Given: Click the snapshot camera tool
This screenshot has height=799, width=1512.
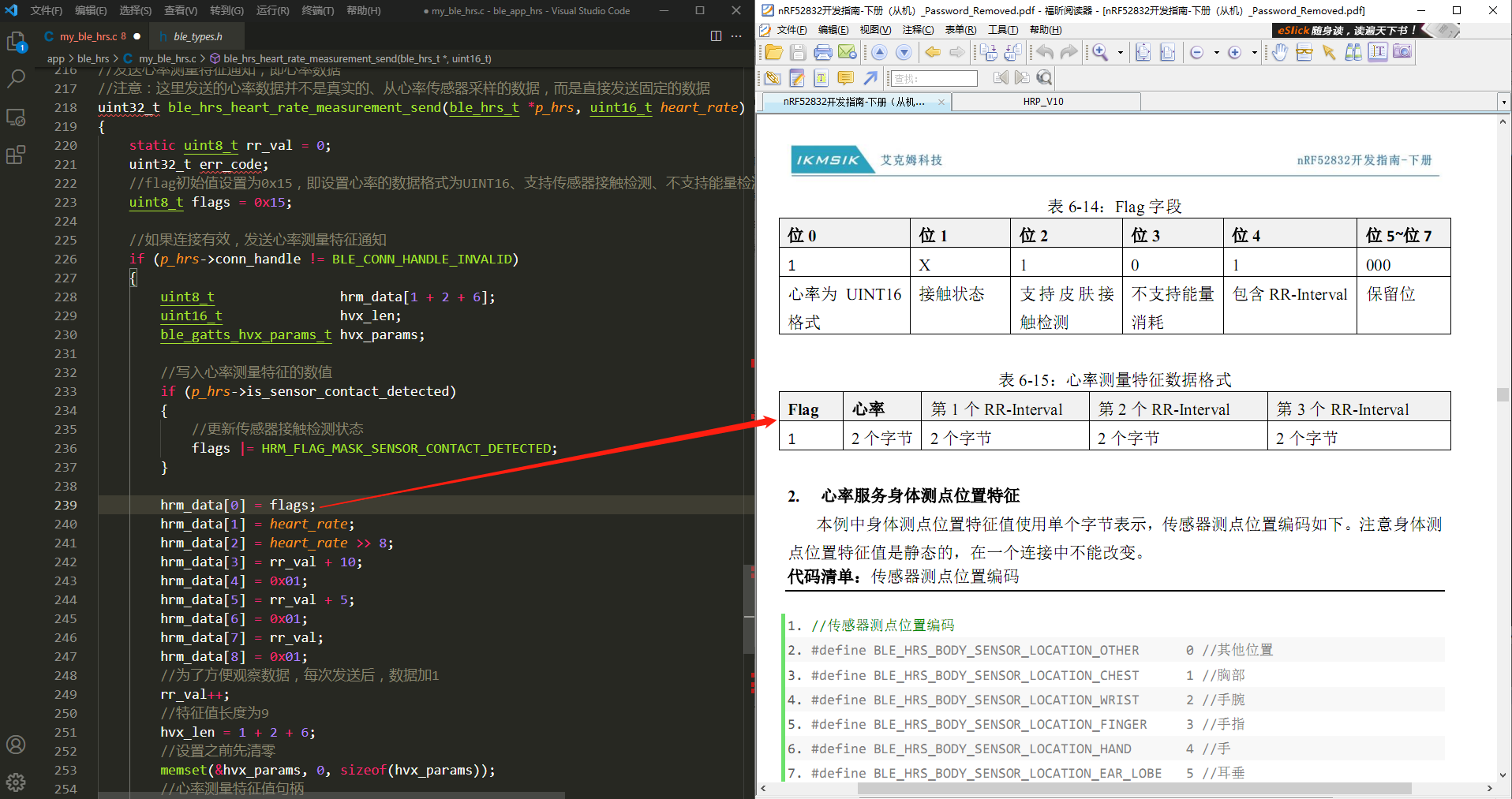Looking at the screenshot, I should [x=1402, y=52].
